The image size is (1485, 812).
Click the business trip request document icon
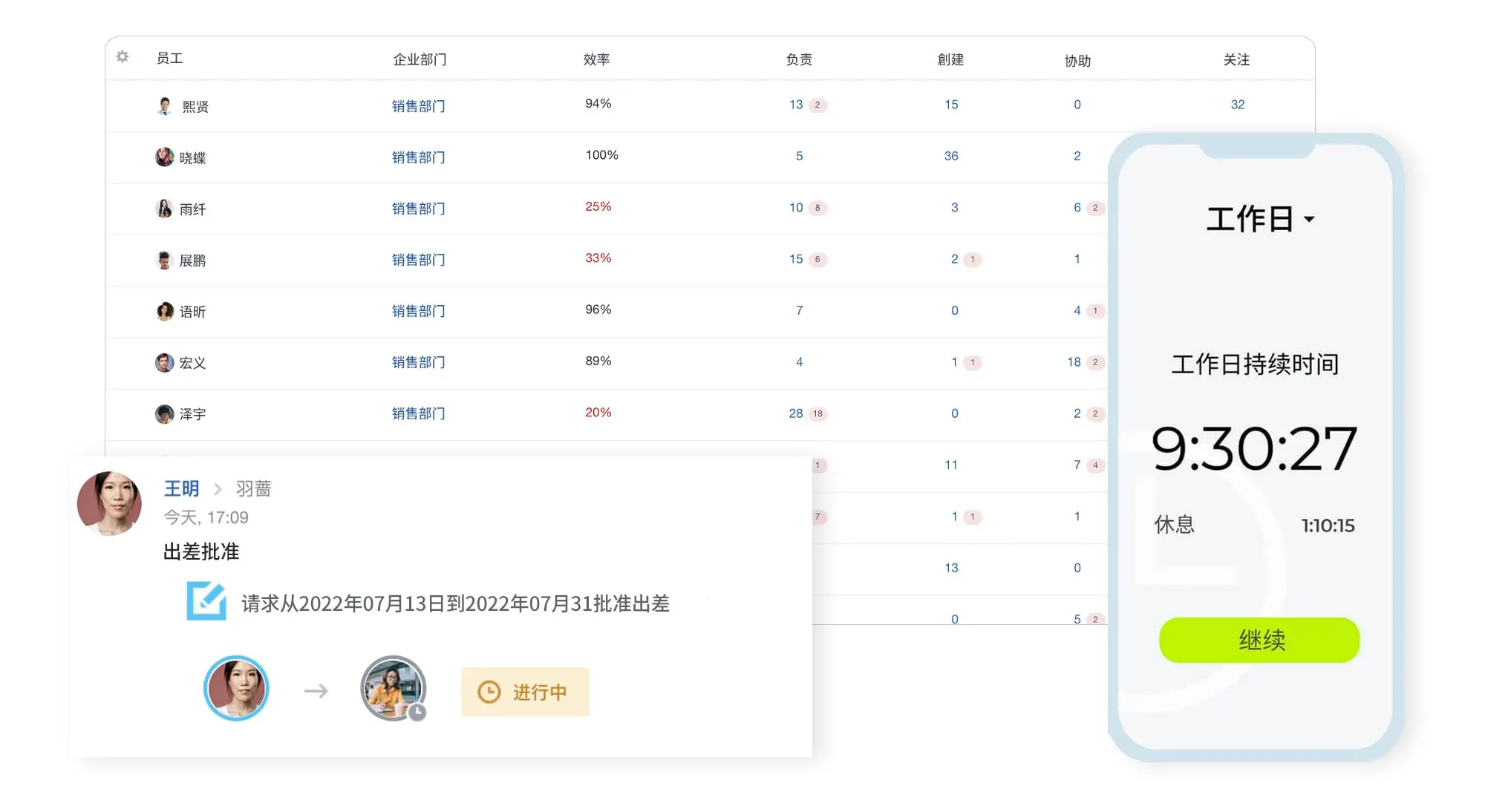(x=206, y=601)
